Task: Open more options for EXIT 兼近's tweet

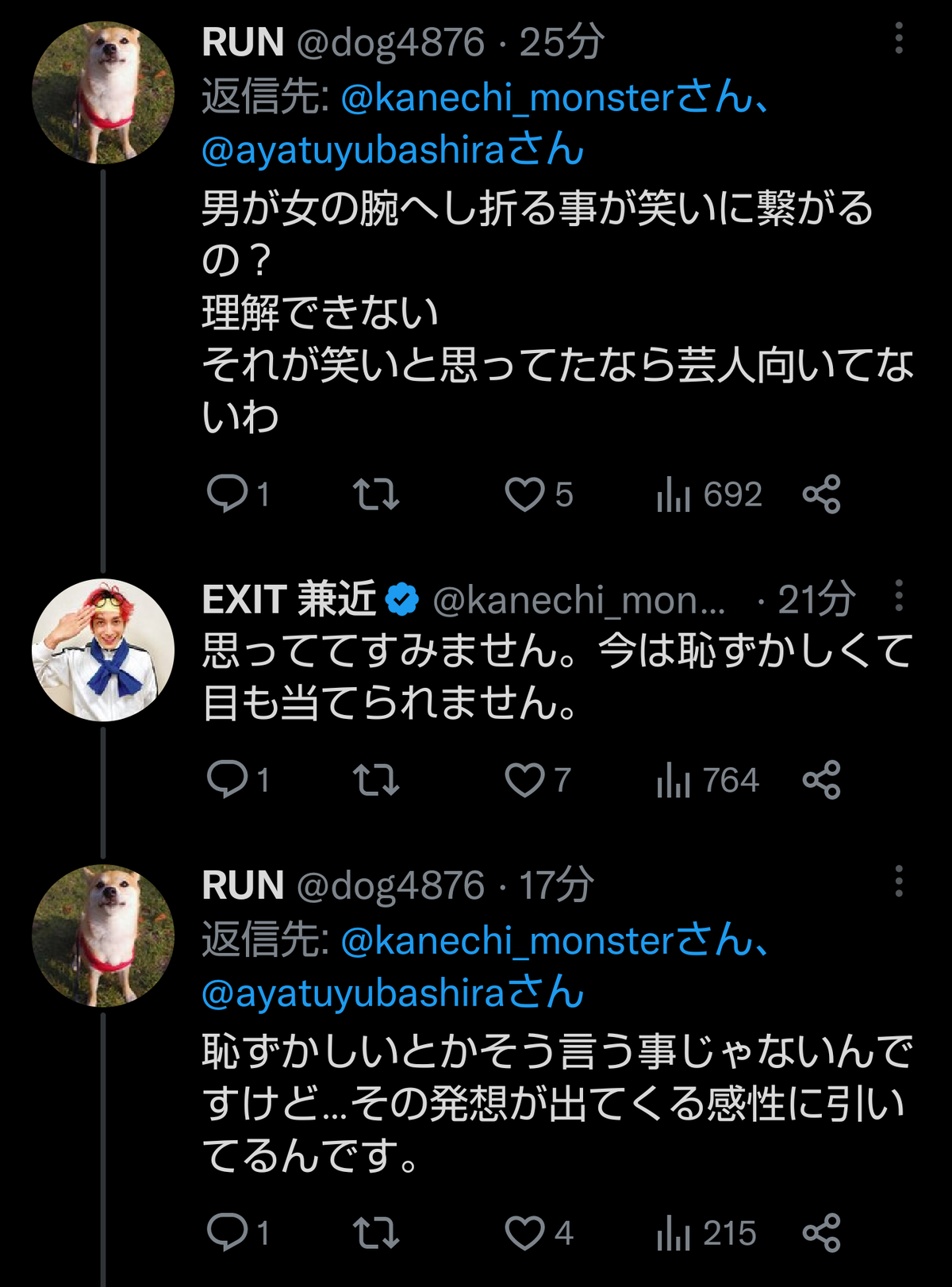Action: pos(899,595)
